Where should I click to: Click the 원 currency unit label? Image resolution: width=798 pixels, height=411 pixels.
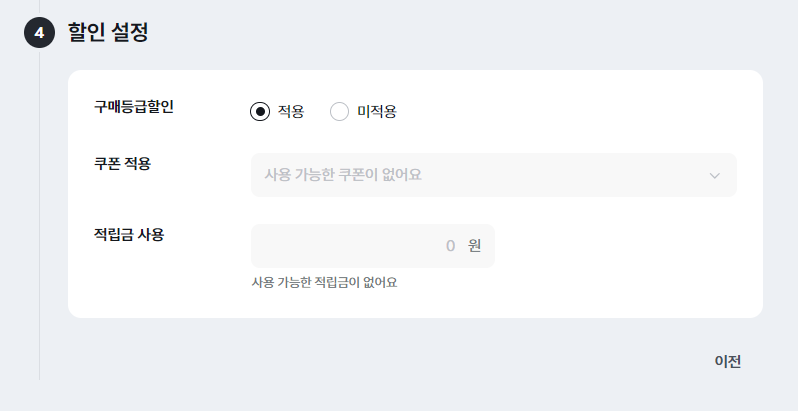474,246
